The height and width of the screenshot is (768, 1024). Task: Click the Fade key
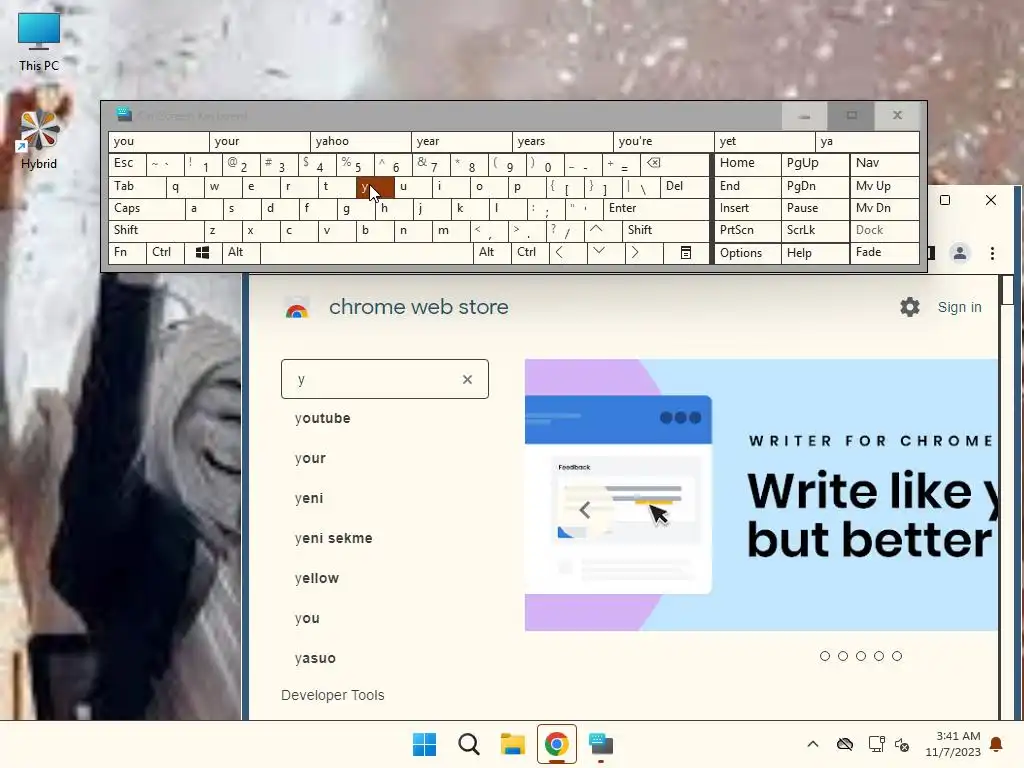click(884, 253)
